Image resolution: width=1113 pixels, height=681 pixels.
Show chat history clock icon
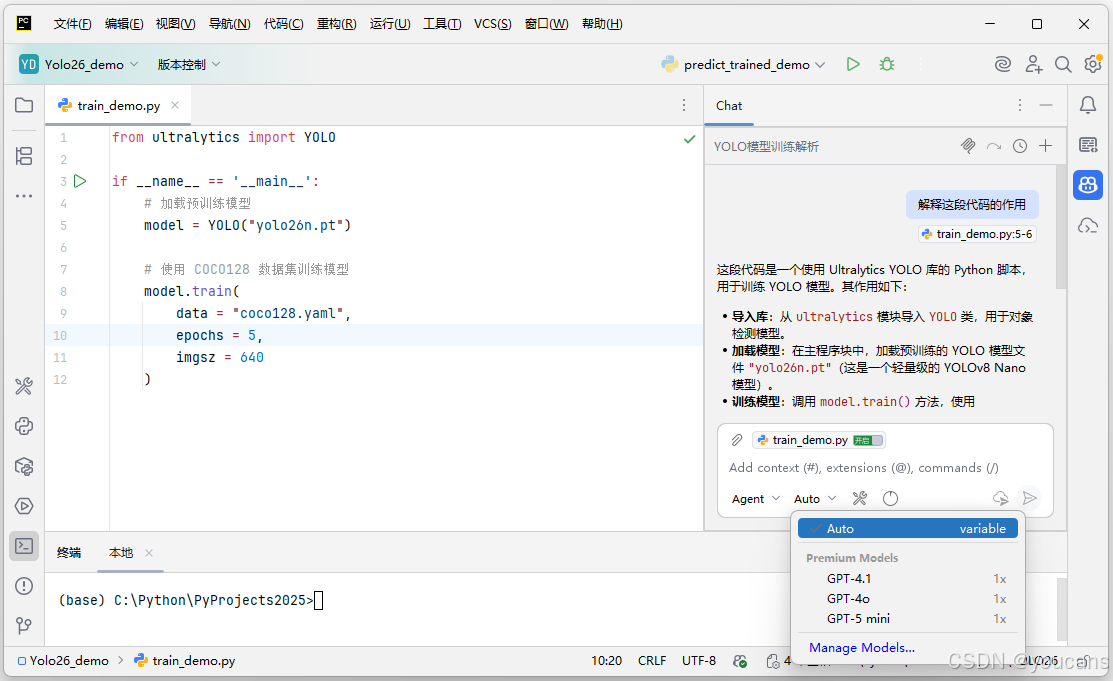[1020, 146]
